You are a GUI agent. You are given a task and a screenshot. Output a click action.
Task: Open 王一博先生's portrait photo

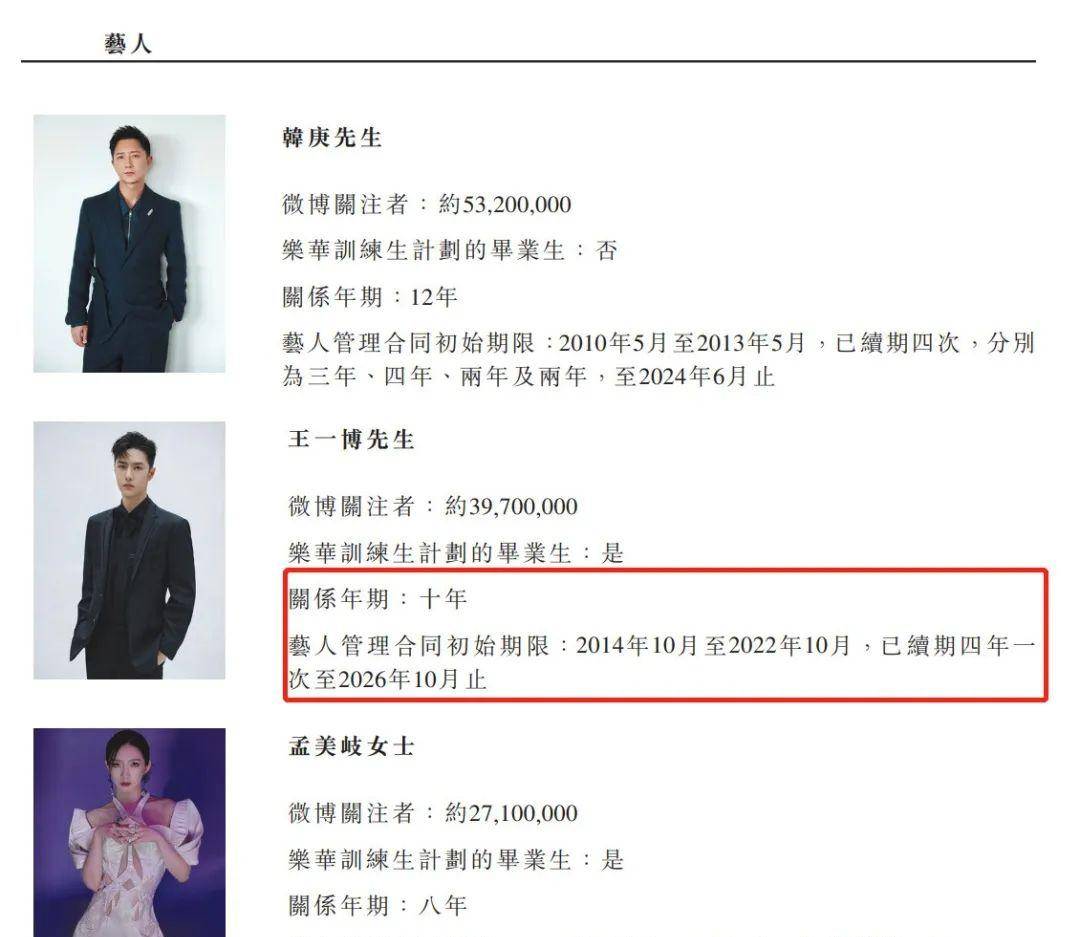tap(129, 550)
